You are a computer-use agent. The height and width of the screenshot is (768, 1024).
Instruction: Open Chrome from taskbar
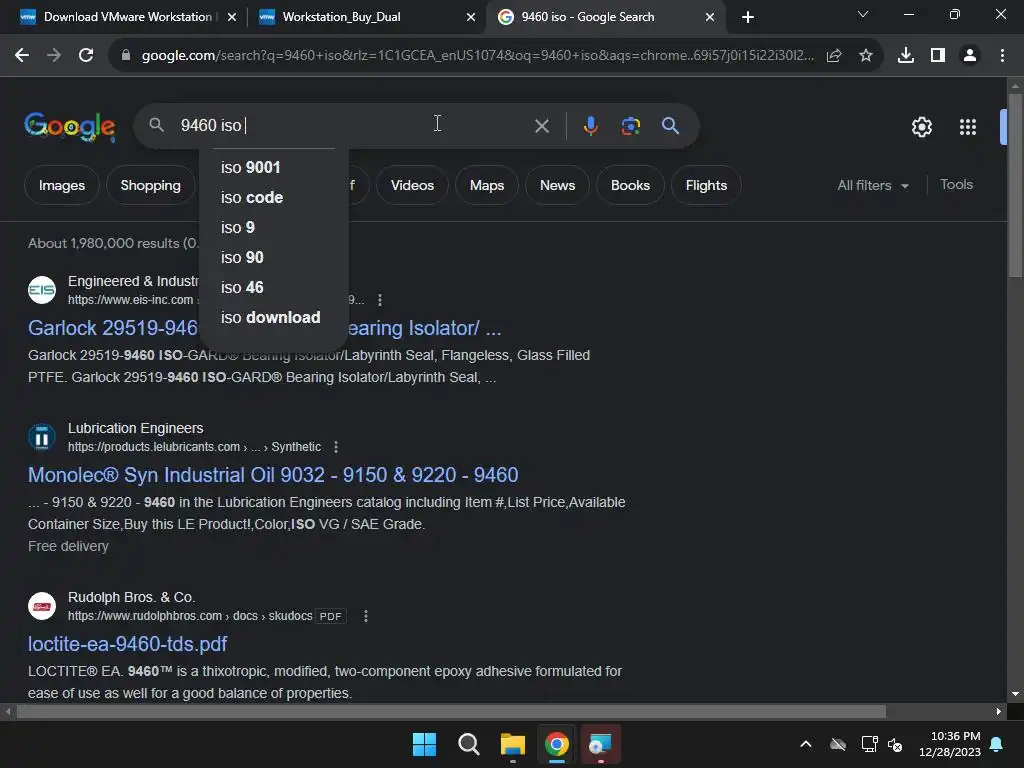click(556, 744)
